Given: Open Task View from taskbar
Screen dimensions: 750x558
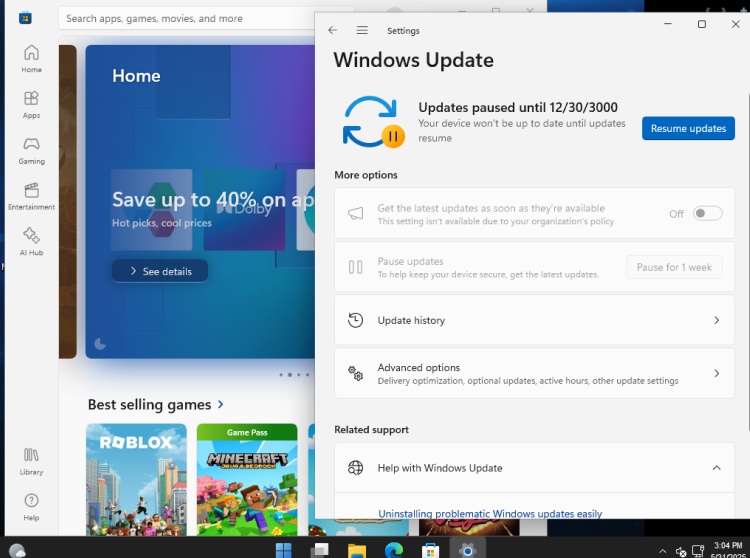Looking at the screenshot, I should (x=320, y=550).
